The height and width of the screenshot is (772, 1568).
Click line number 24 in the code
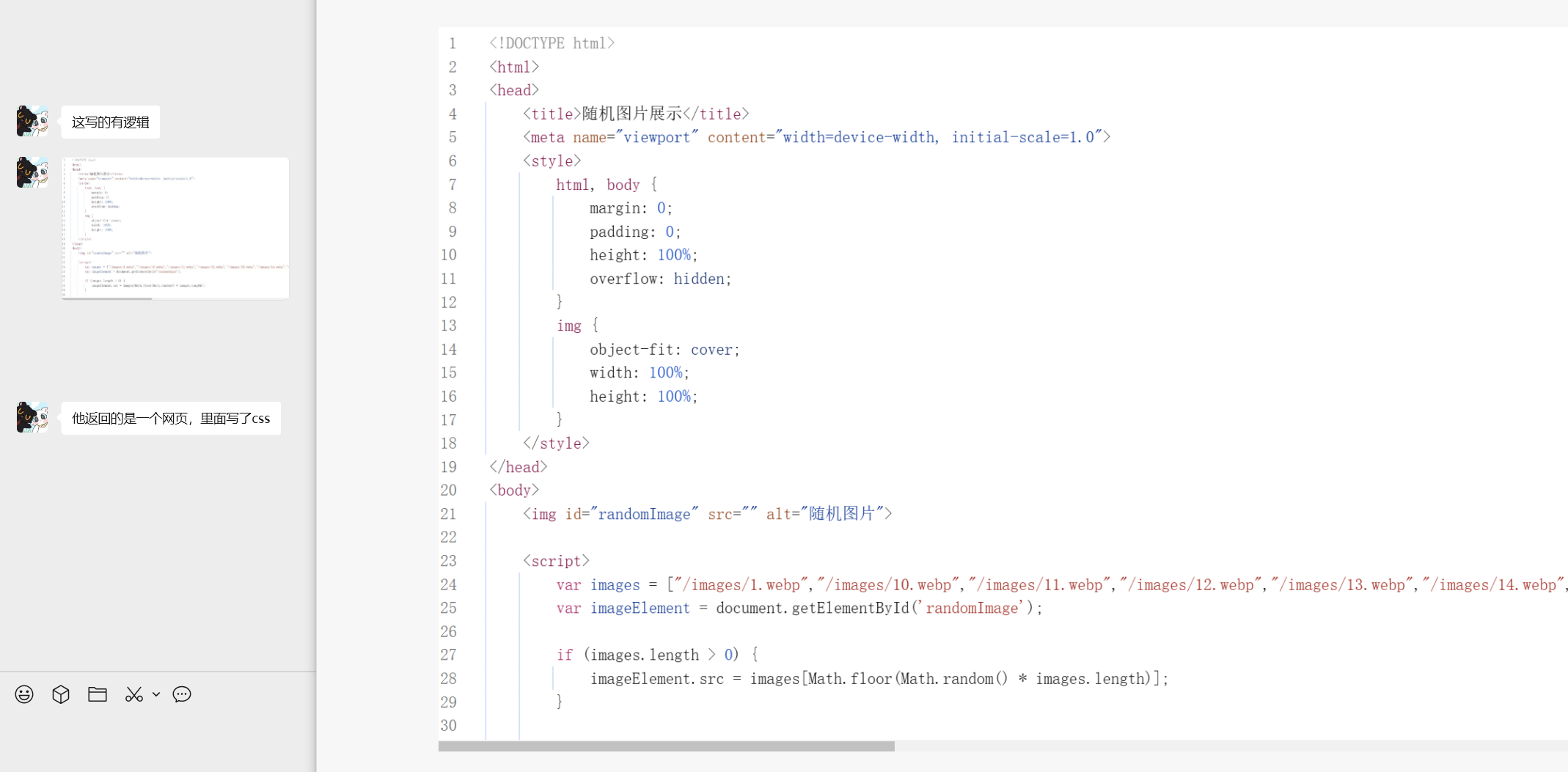coord(449,585)
